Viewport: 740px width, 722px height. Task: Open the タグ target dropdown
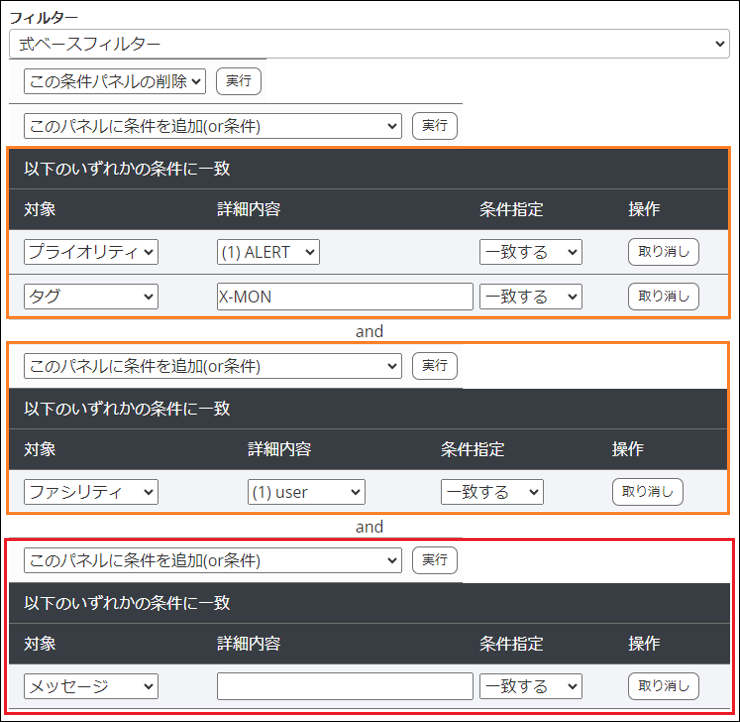(x=91, y=296)
